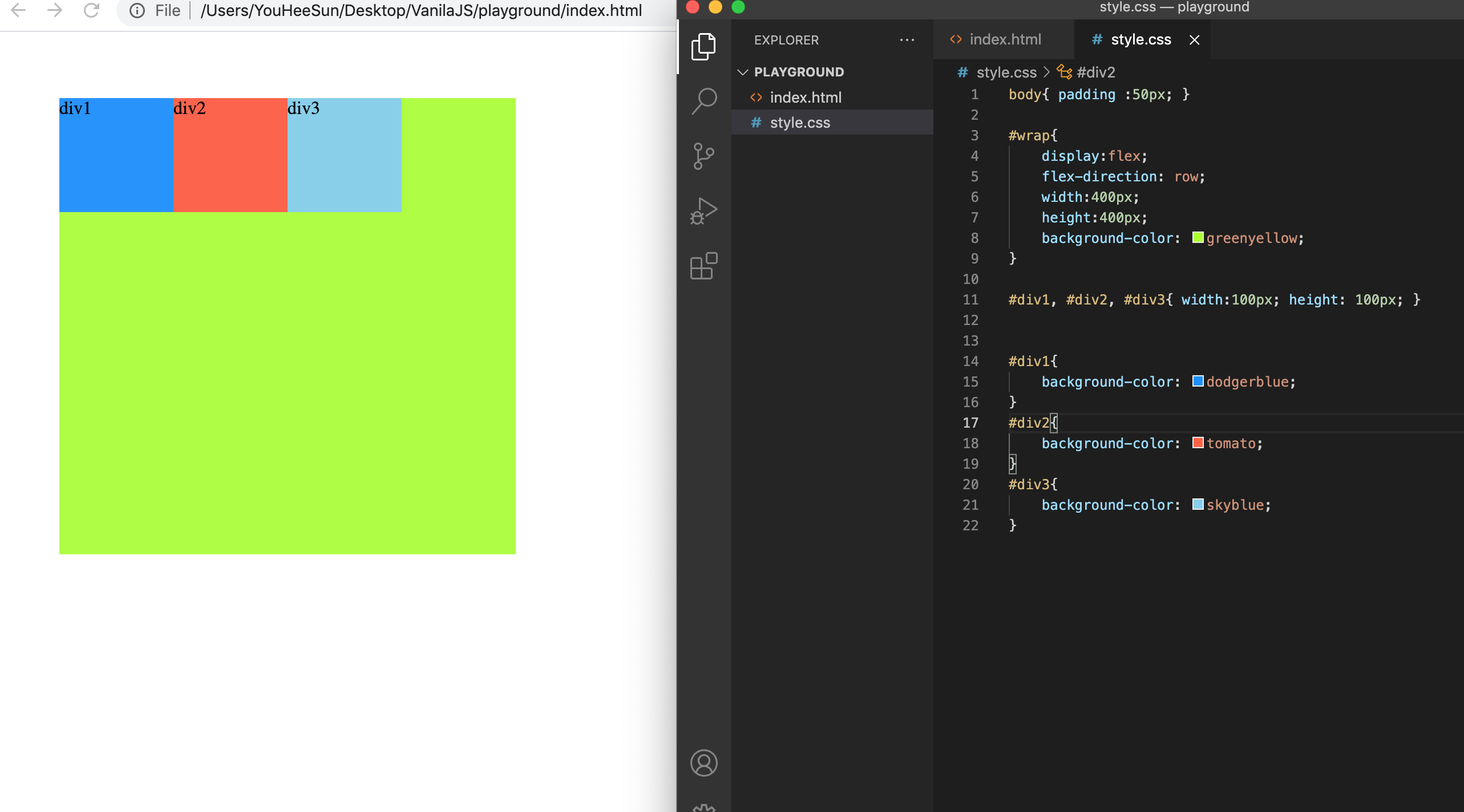Click the site info icon in address bar
The image size is (1464, 812).
coord(137,10)
